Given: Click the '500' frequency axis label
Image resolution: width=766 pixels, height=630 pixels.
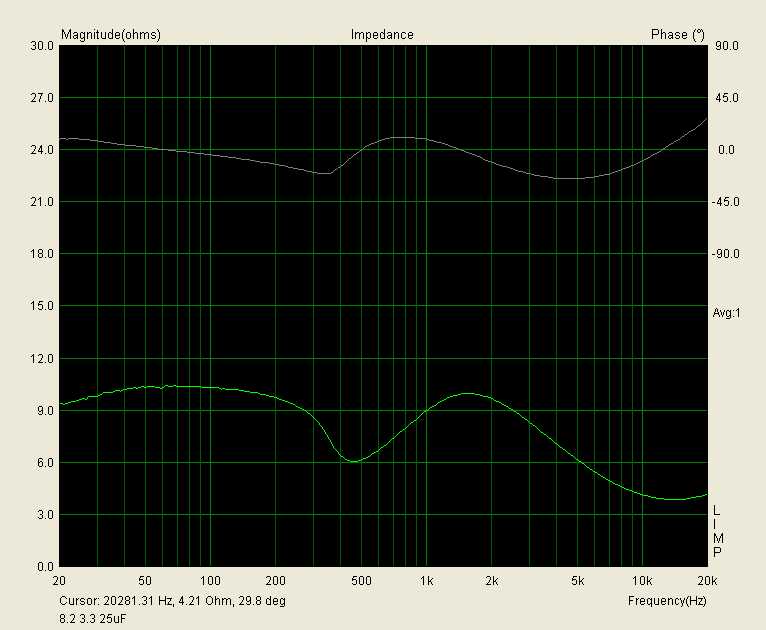Looking at the screenshot, I should 362,581.
